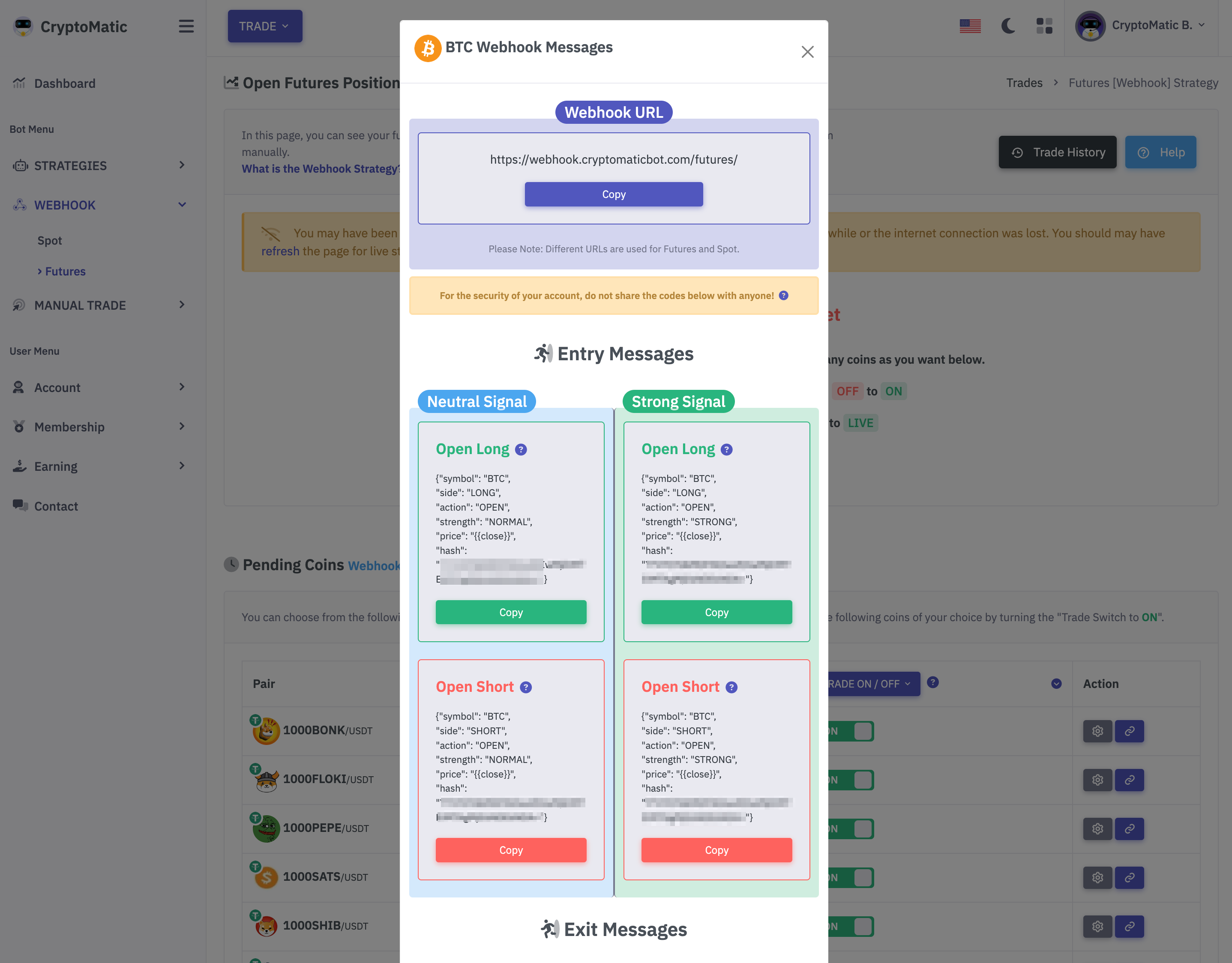Toggle trade switch for 1000PEPE/USDT

tap(852, 829)
